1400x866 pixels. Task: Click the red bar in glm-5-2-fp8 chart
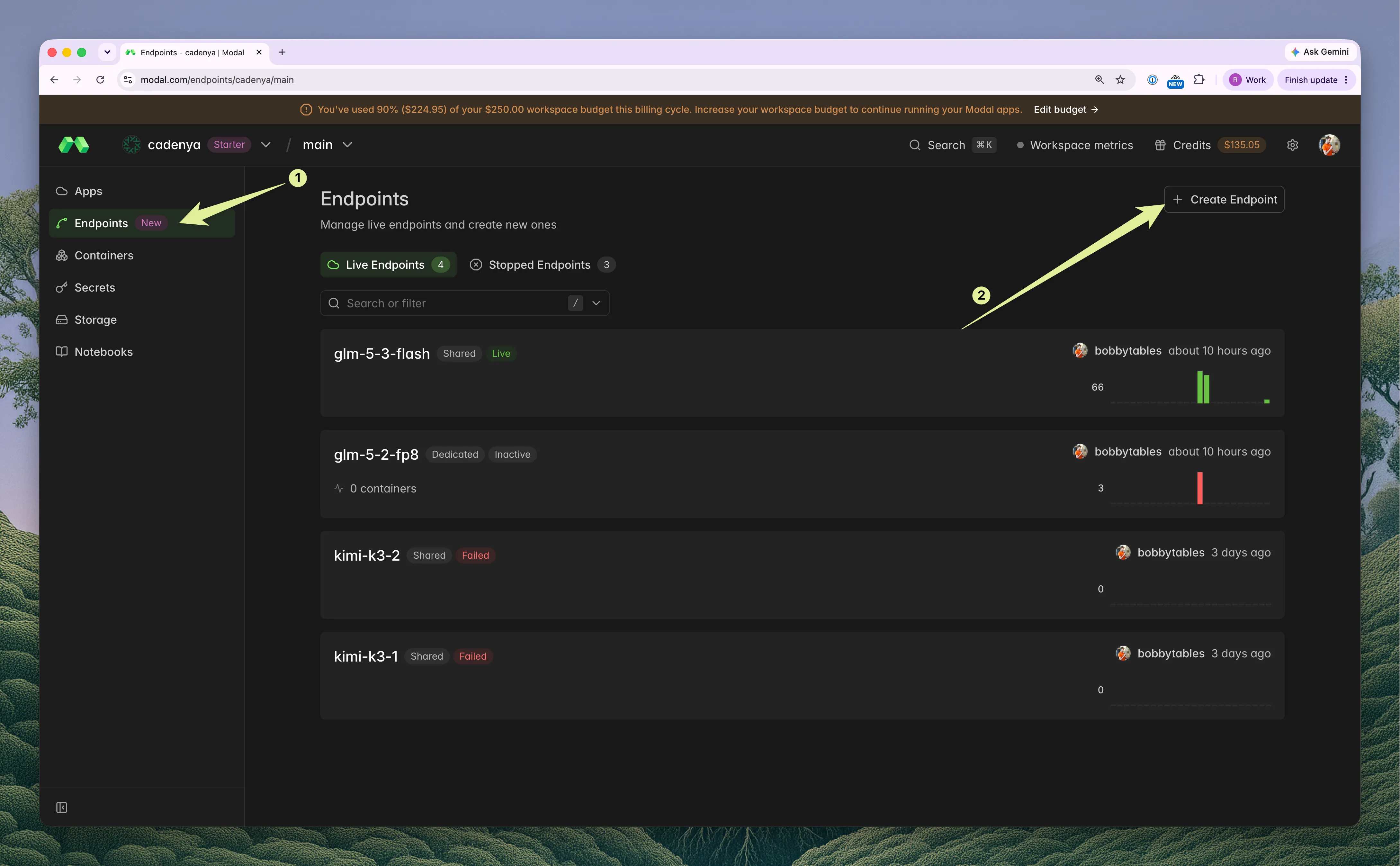click(x=1199, y=488)
